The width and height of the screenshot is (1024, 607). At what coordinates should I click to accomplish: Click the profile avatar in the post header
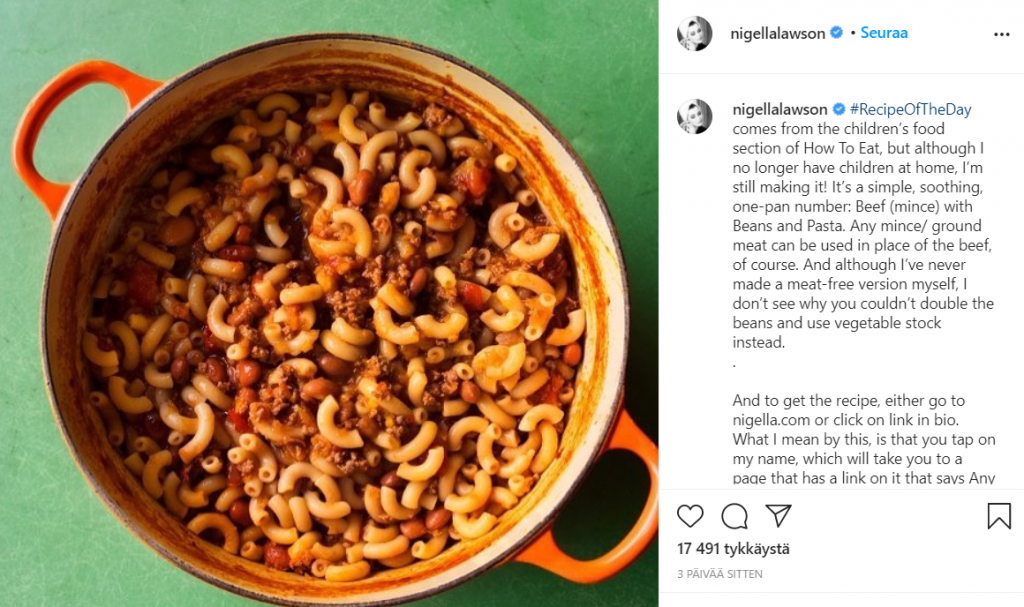pyautogui.click(x=694, y=33)
